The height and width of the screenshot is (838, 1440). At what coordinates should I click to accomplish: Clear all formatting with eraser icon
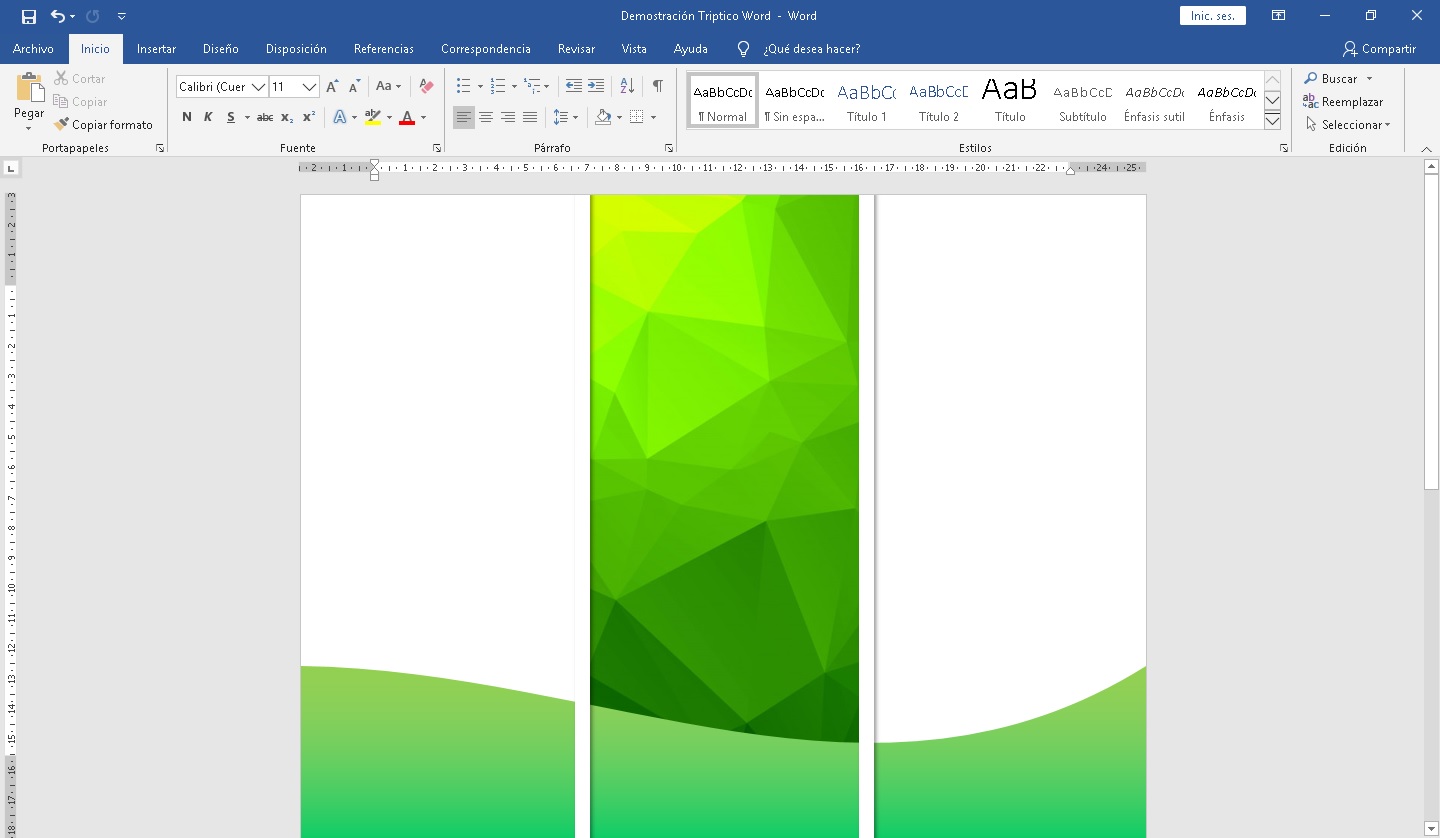coord(427,87)
